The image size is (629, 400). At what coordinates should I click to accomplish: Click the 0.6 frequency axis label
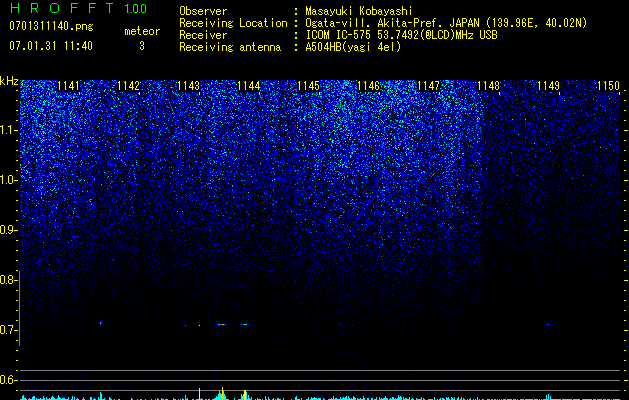click(x=7, y=380)
